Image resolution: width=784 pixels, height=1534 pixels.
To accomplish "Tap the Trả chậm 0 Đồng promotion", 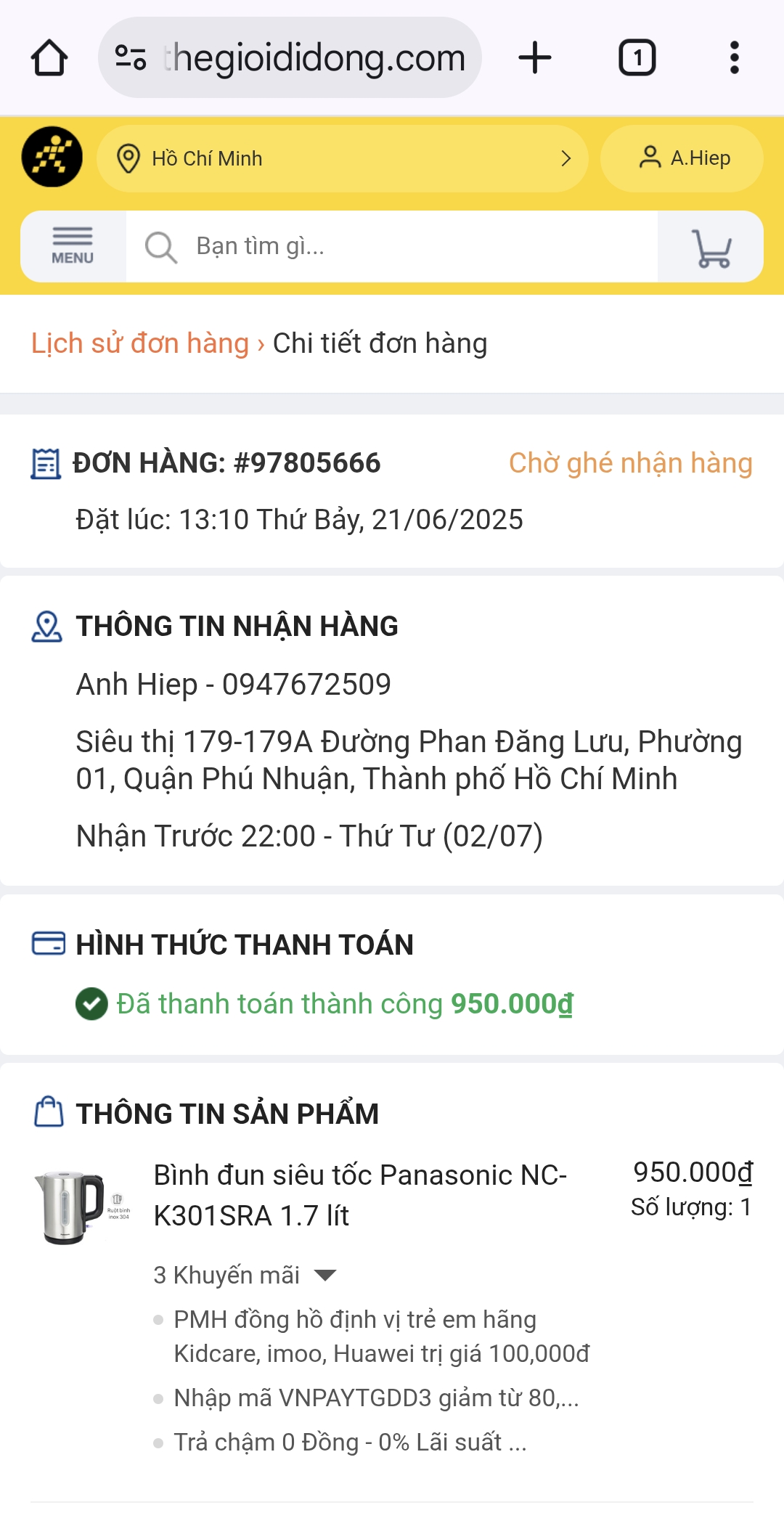I will [350, 1442].
